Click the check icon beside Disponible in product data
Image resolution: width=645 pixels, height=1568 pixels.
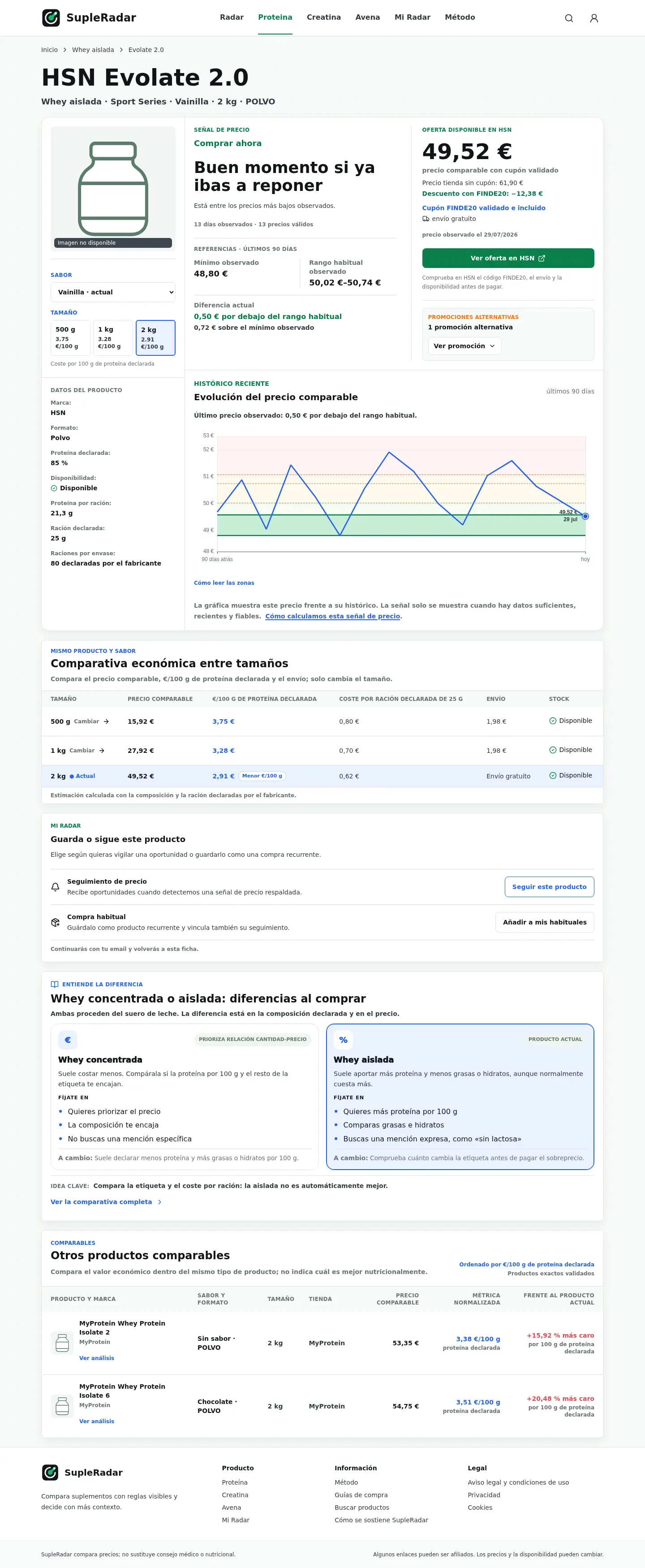54,488
